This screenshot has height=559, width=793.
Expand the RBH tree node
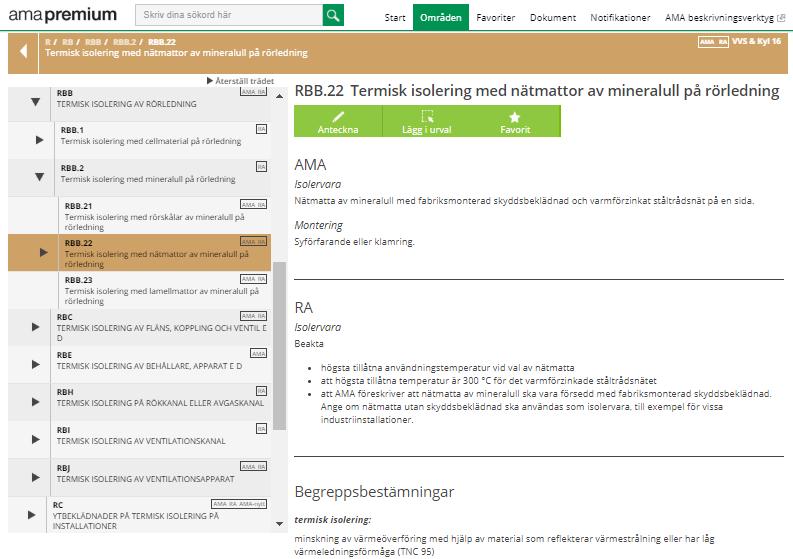click(x=35, y=402)
